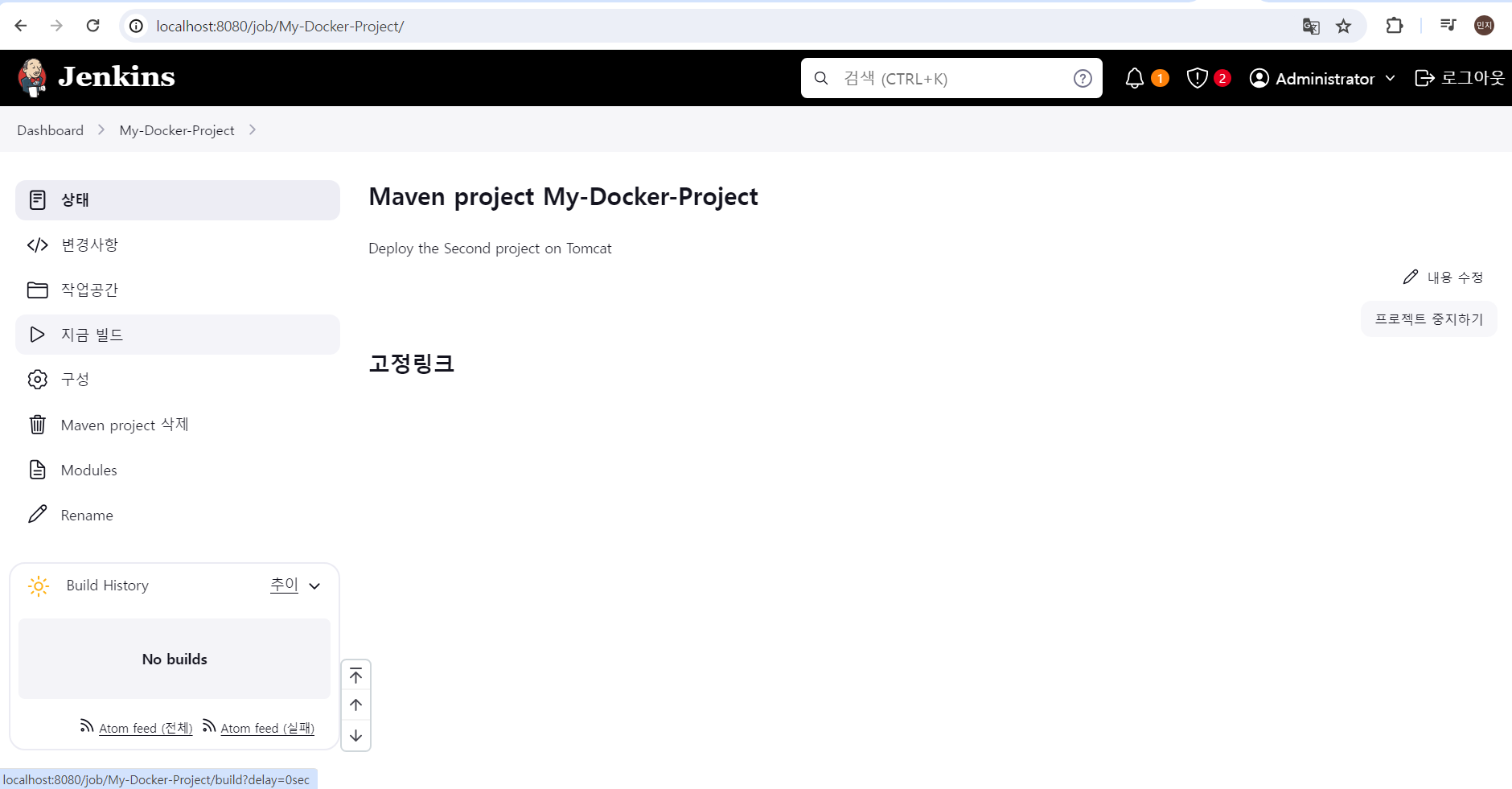This screenshot has height=789, width=1512.
Task: Open 구성 configuration page
Action: pos(178,380)
